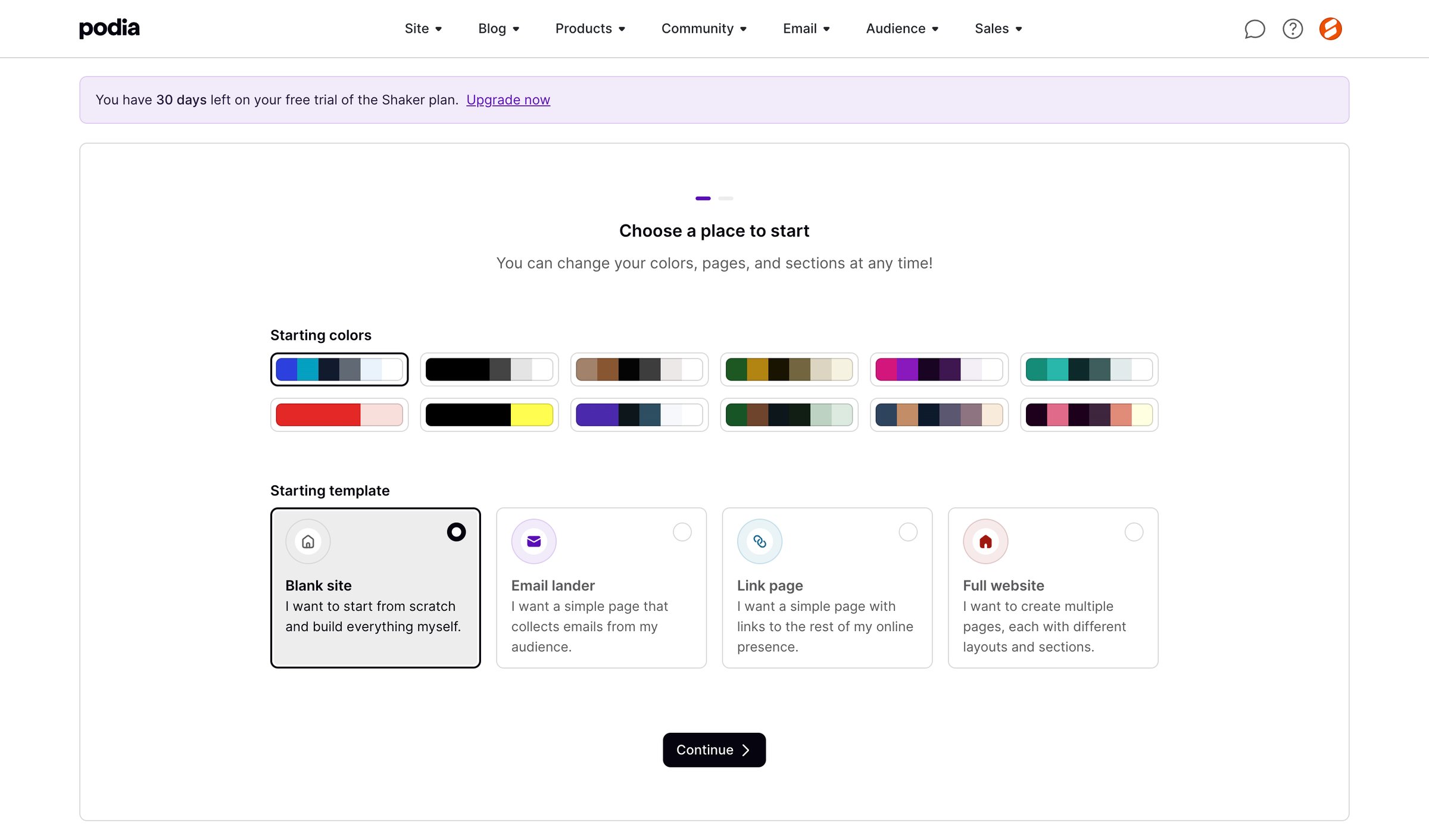Choose the indigo and navy color palette
Screen dimensions: 1429x840
point(639,414)
